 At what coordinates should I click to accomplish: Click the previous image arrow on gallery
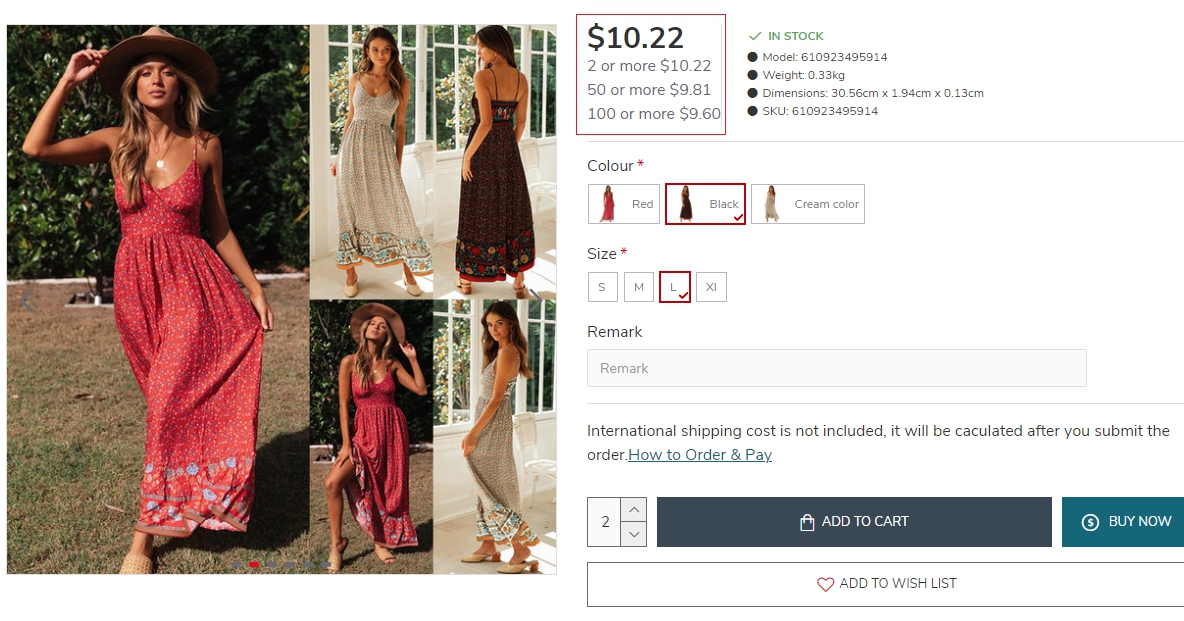28,298
